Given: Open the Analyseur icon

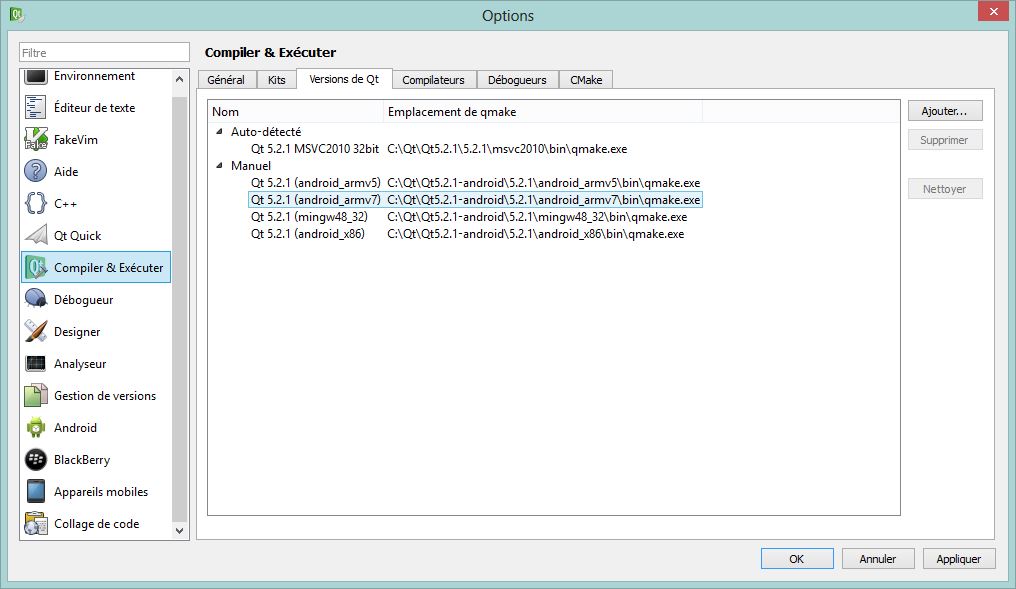Looking at the screenshot, I should point(36,364).
